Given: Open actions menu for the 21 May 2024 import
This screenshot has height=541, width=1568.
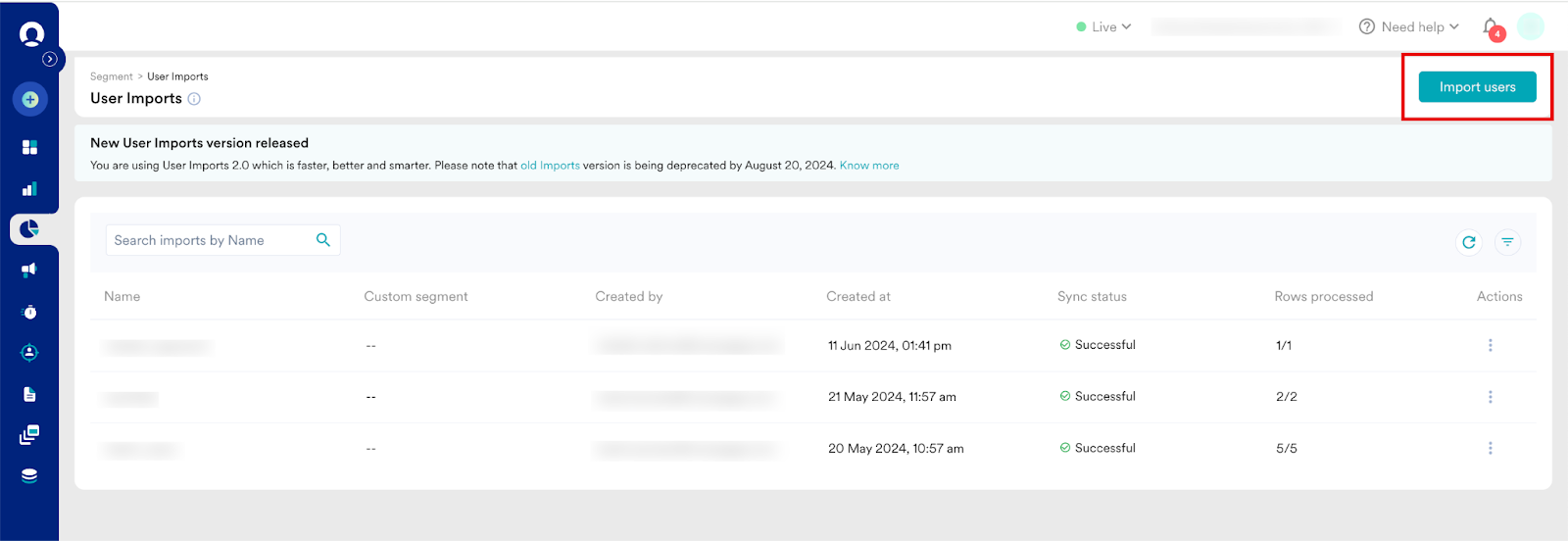Looking at the screenshot, I should point(1490,397).
